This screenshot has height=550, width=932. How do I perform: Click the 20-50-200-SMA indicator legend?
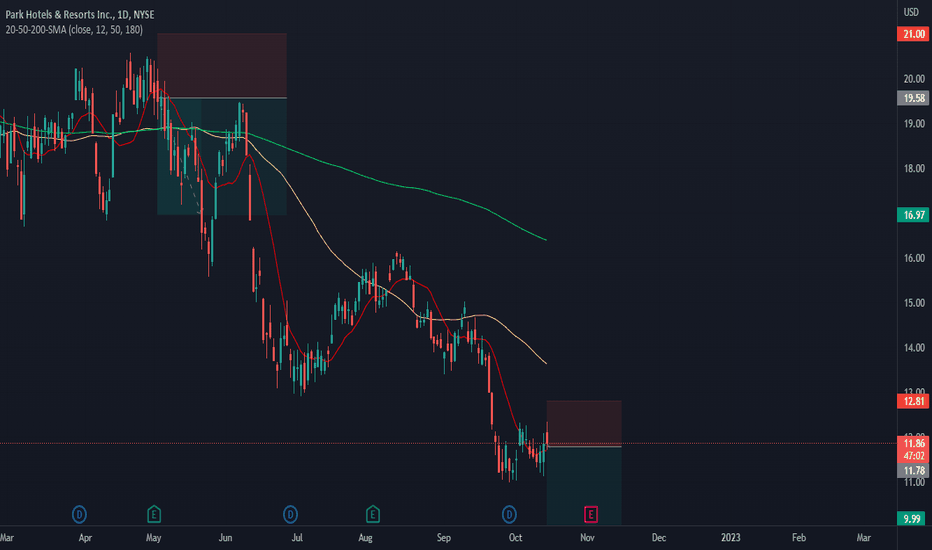(x=74, y=29)
